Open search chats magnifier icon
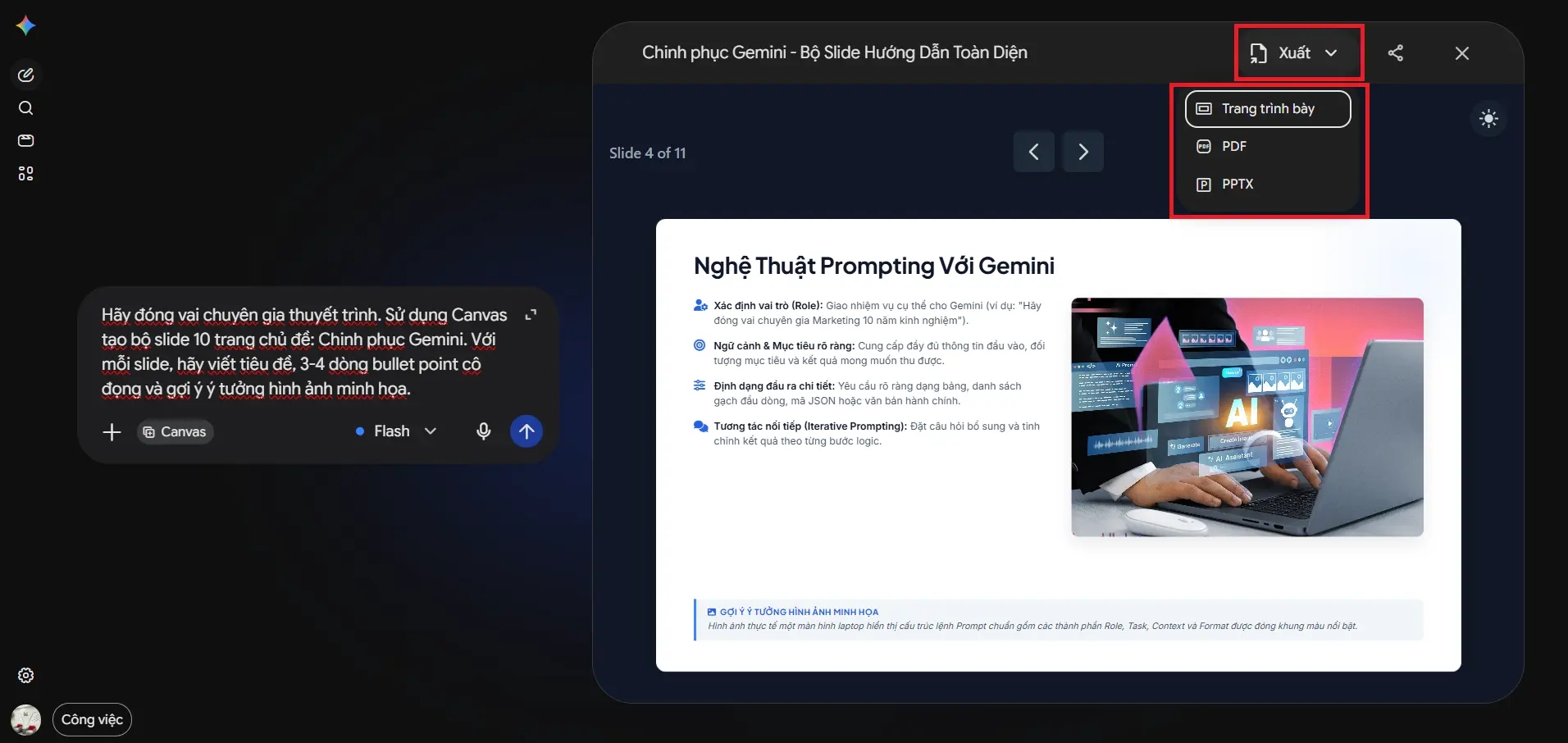1568x743 pixels. [x=25, y=107]
